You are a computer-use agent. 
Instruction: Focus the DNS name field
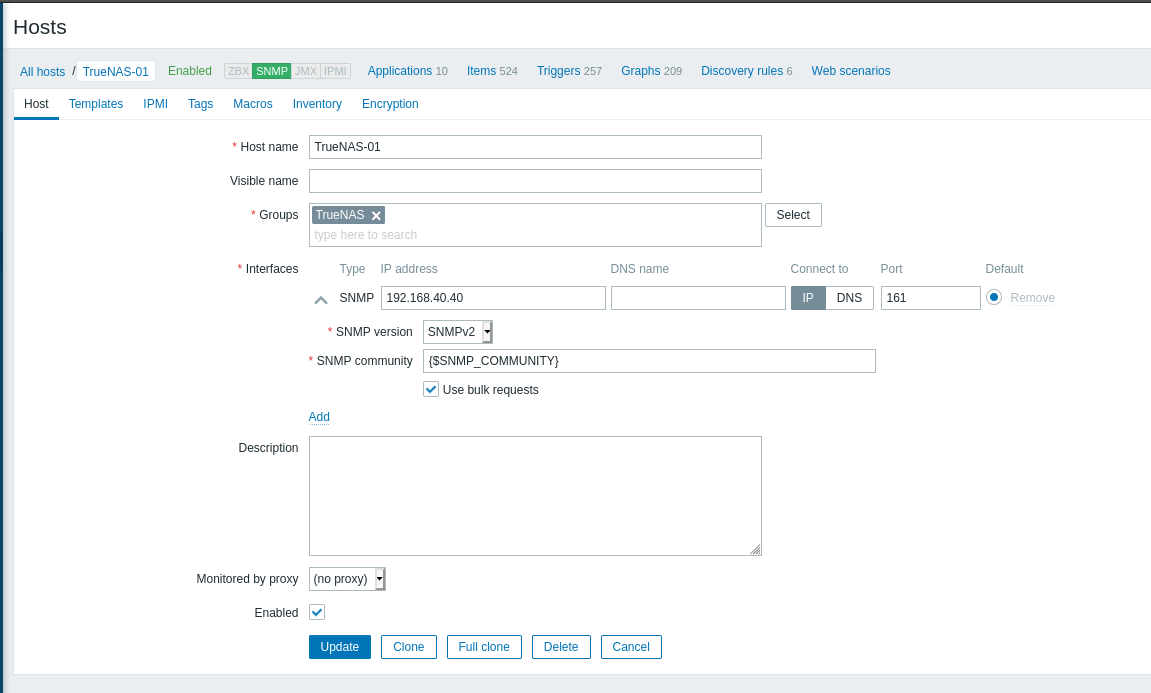tap(698, 297)
